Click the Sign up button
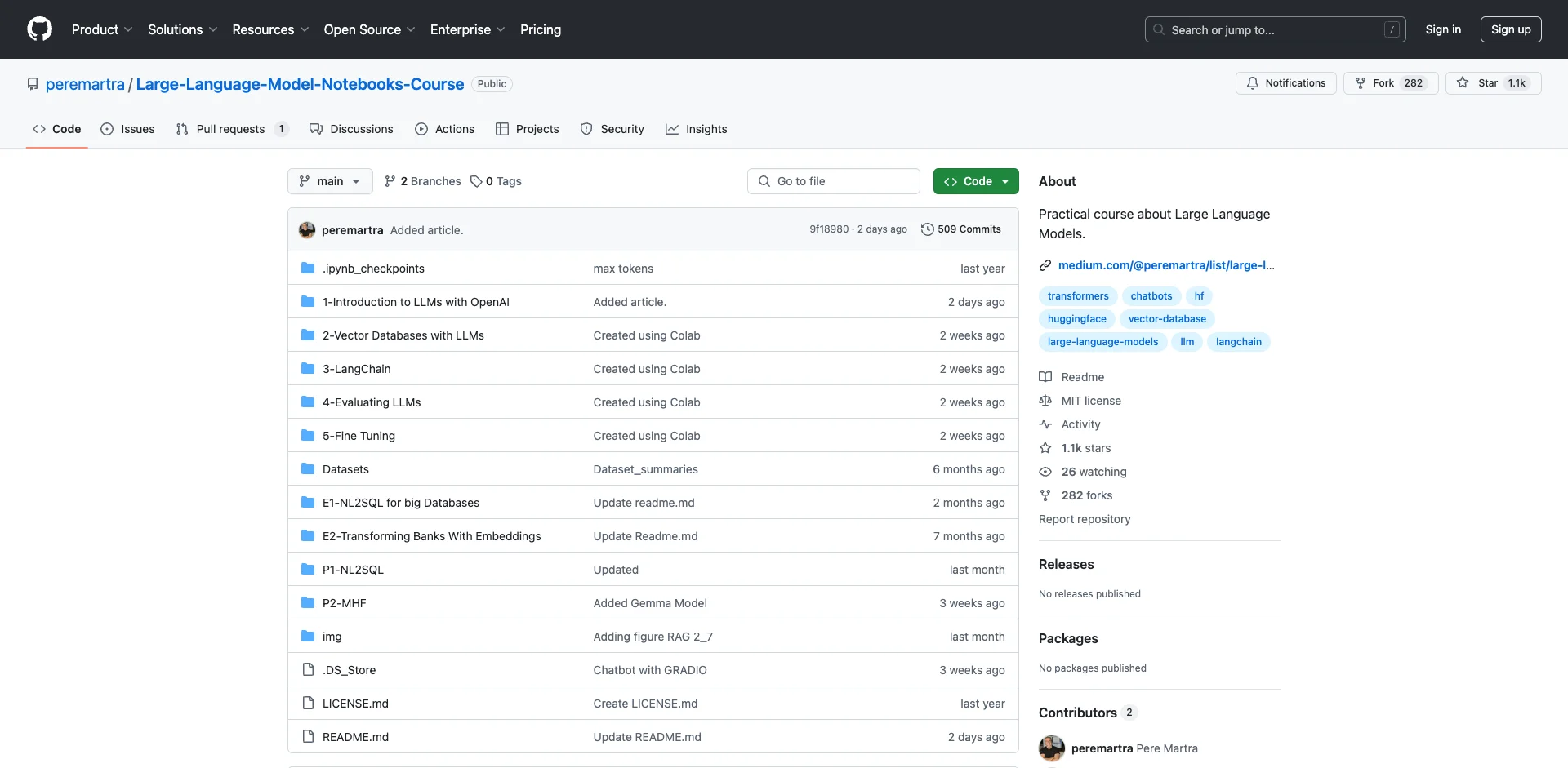This screenshot has height=768, width=1568. [1511, 29]
